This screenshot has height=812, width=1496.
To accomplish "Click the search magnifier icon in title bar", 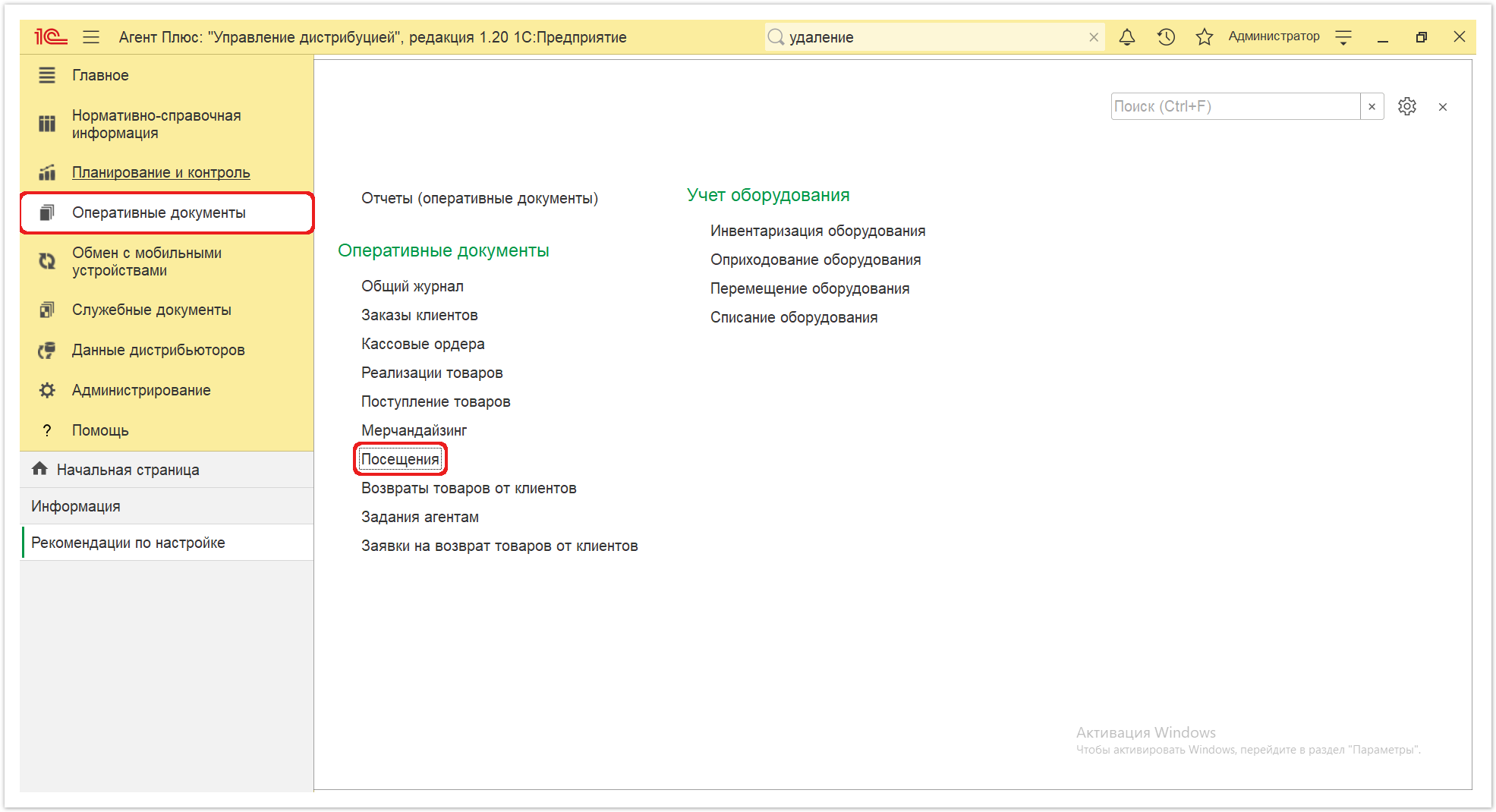I will 776,36.
